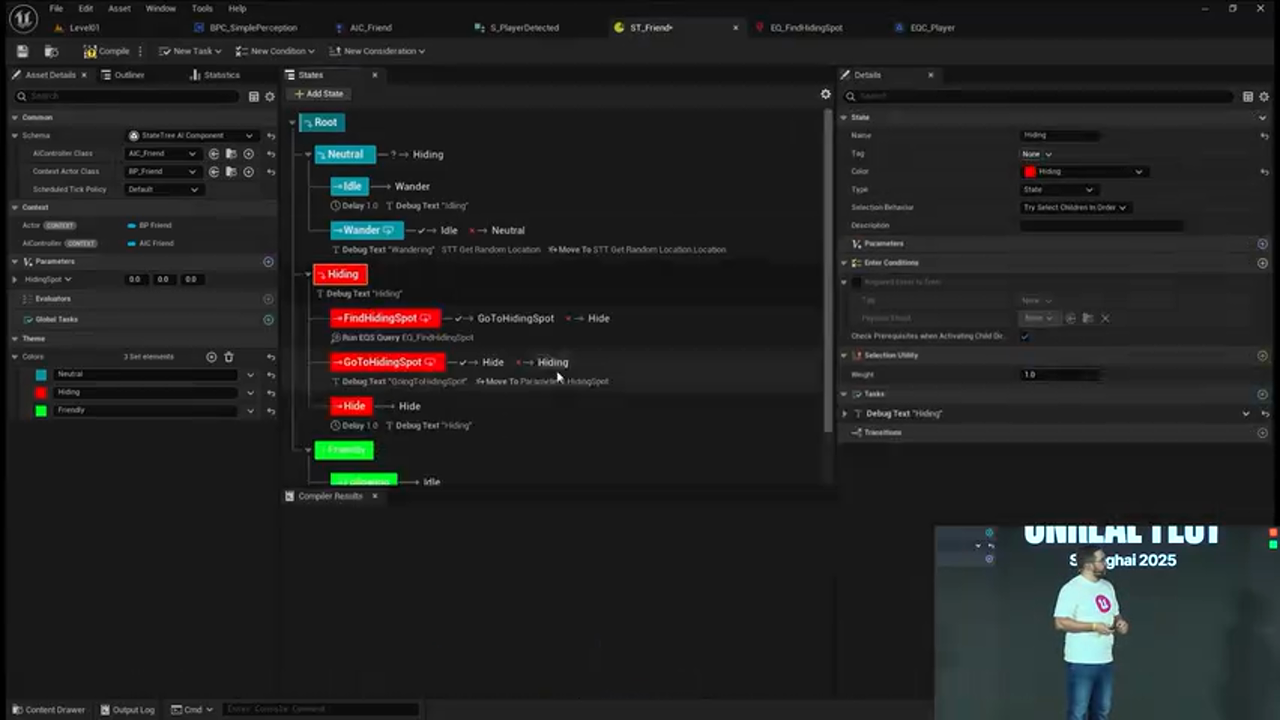Add a new Task using the Tasks plus icon
Viewport: 1280px width, 720px height.
click(x=1262, y=394)
